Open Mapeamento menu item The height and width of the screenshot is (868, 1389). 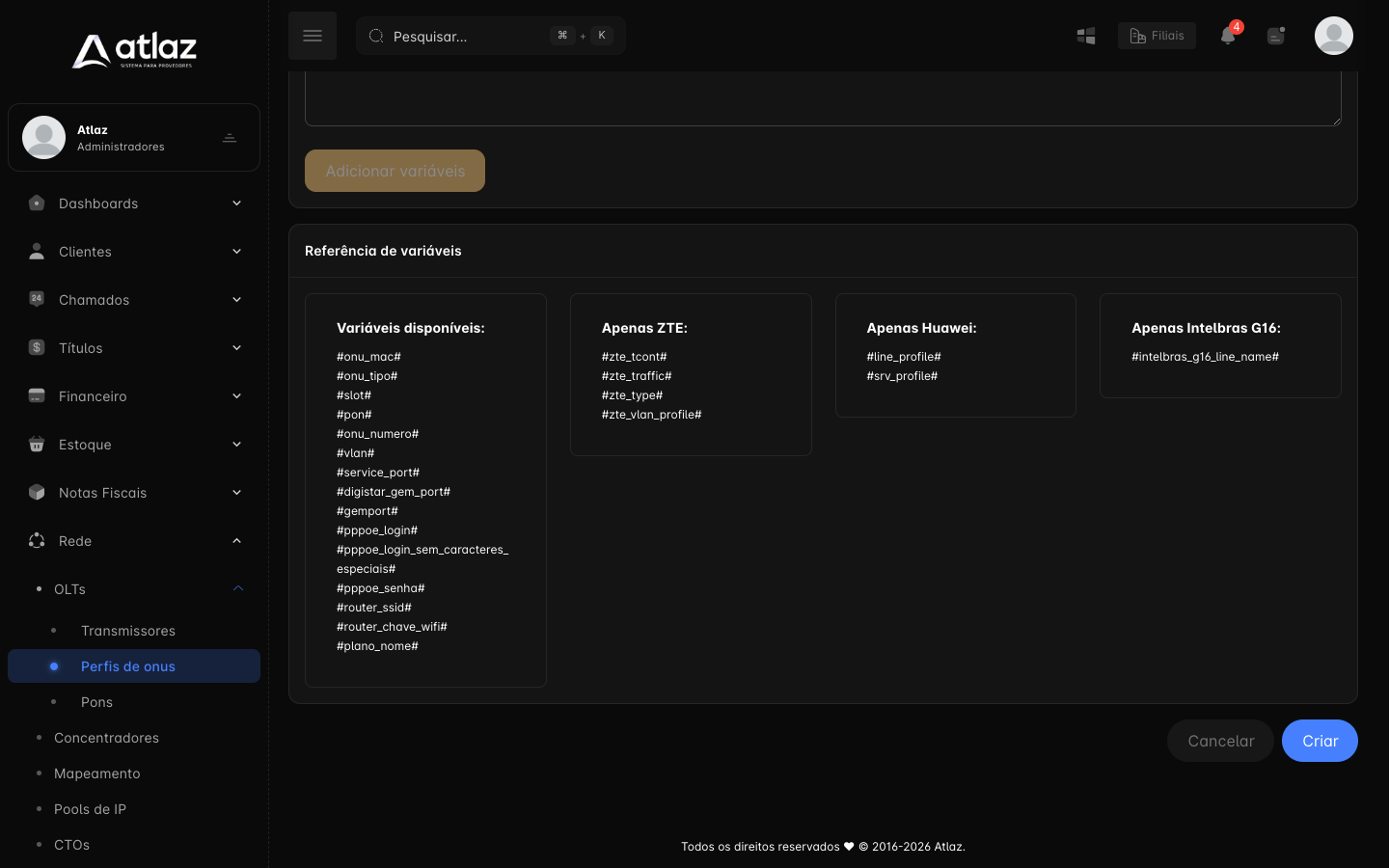pyautogui.click(x=134, y=773)
